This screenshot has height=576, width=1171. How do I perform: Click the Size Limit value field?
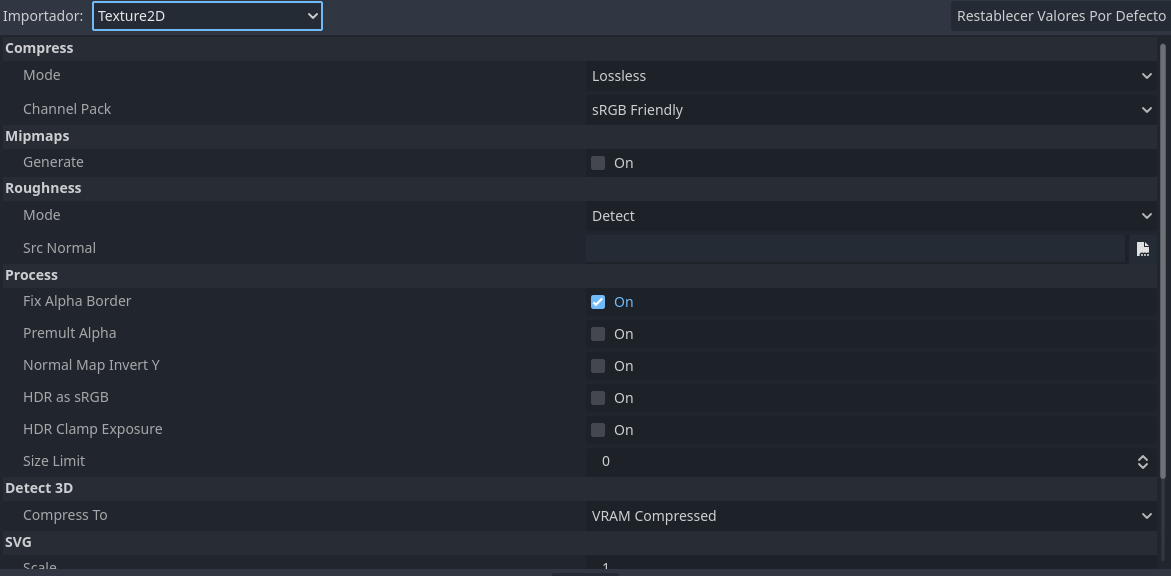click(x=859, y=462)
